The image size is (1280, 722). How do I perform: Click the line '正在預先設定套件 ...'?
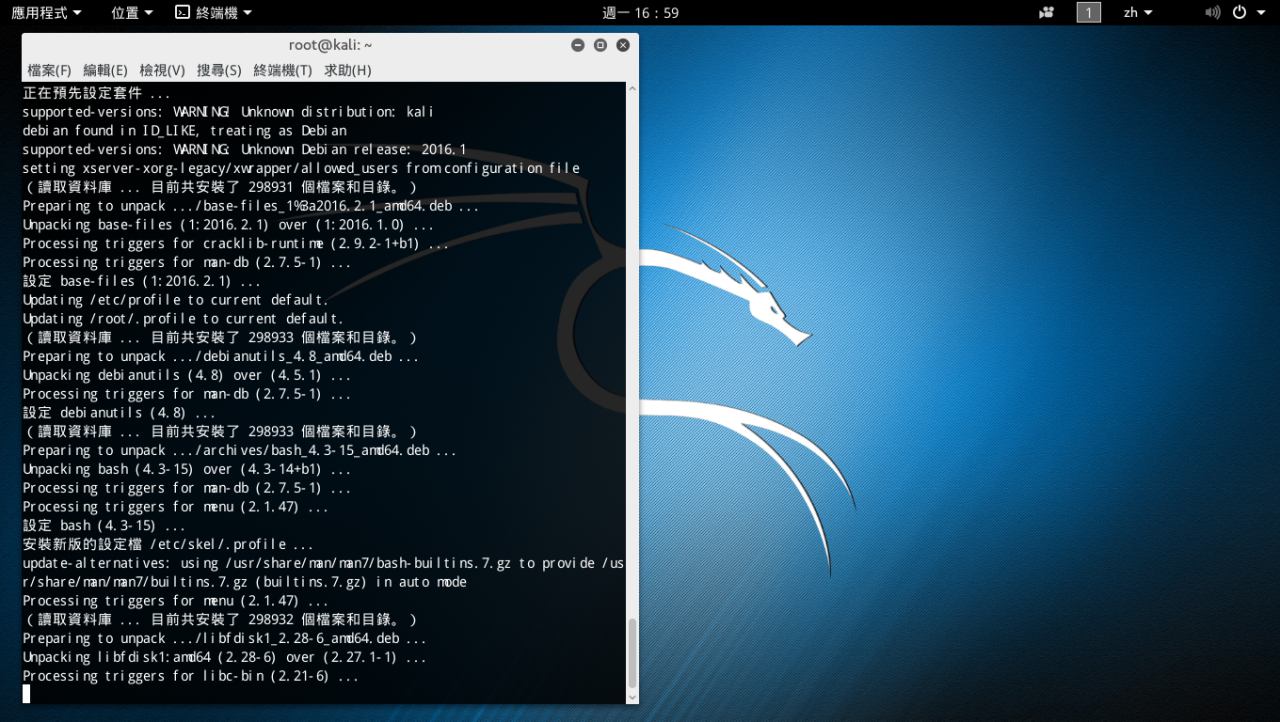(96, 93)
